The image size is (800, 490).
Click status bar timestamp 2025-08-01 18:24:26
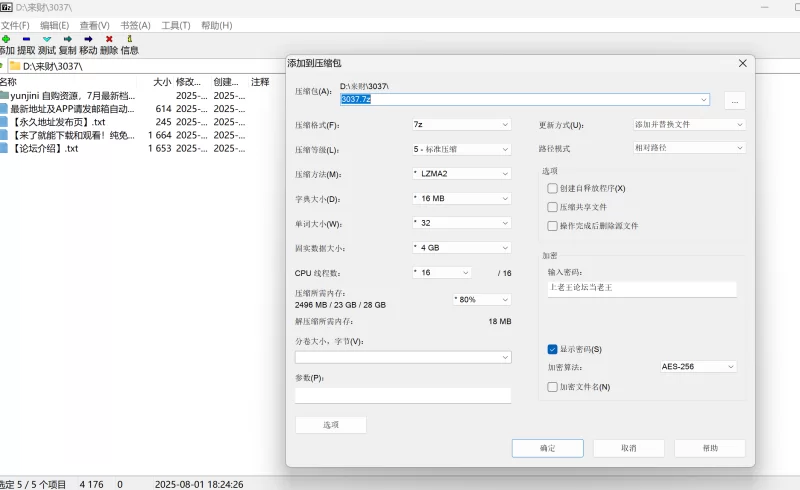coord(199,484)
